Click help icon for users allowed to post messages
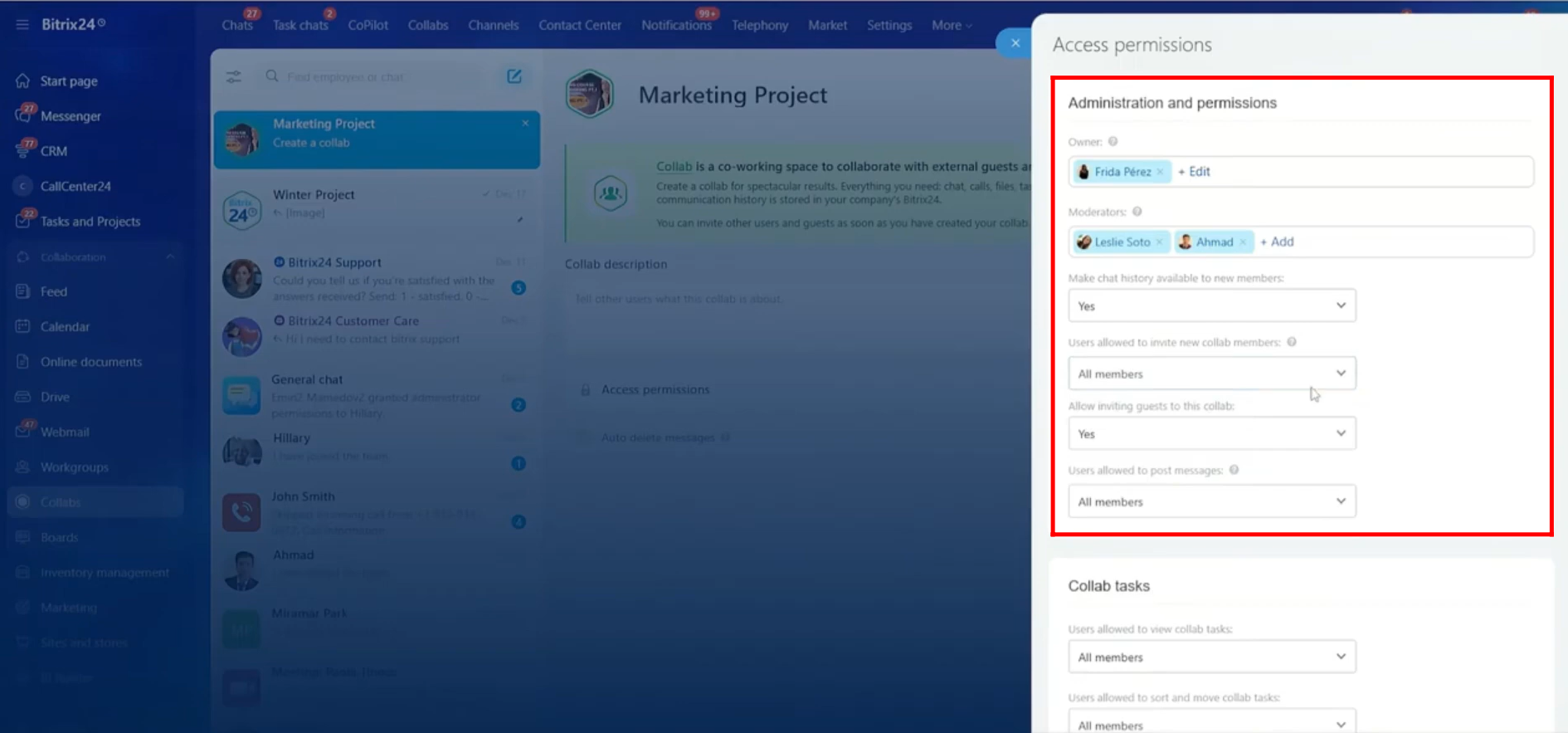The width and height of the screenshot is (1568, 733). coord(1234,470)
